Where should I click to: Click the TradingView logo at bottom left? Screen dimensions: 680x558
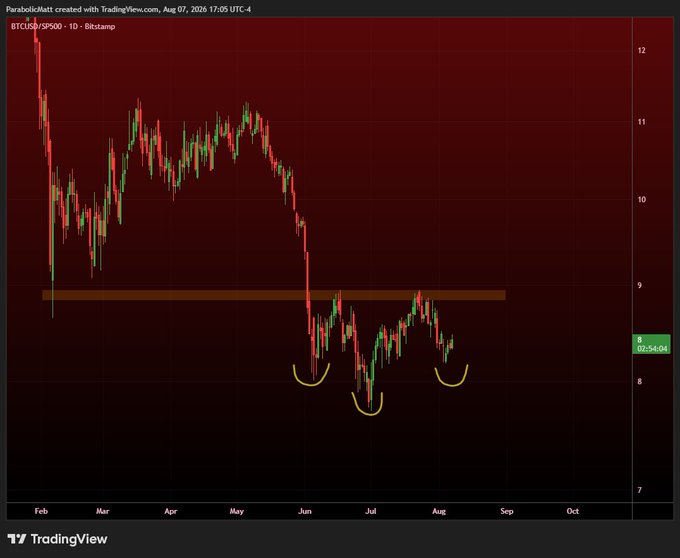[57, 539]
